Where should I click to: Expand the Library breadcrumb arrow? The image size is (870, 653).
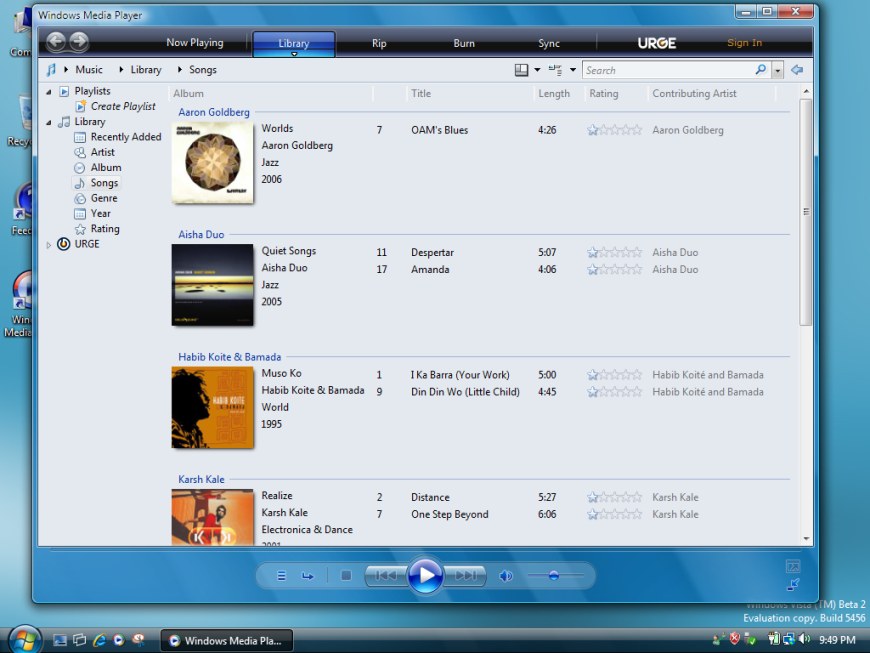coord(121,70)
